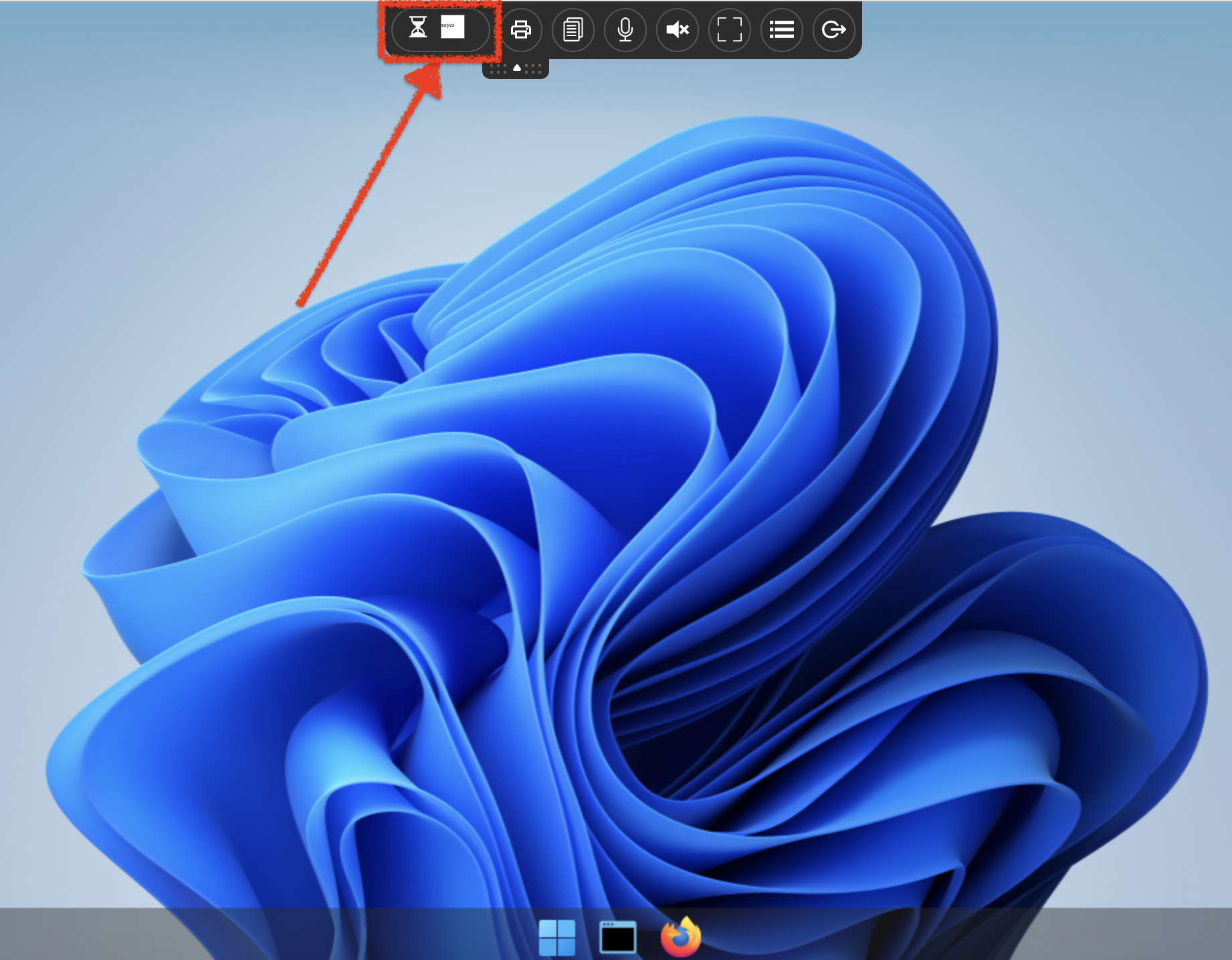Toggle the microphone
Screen dimensions: 1232x960
[625, 29]
